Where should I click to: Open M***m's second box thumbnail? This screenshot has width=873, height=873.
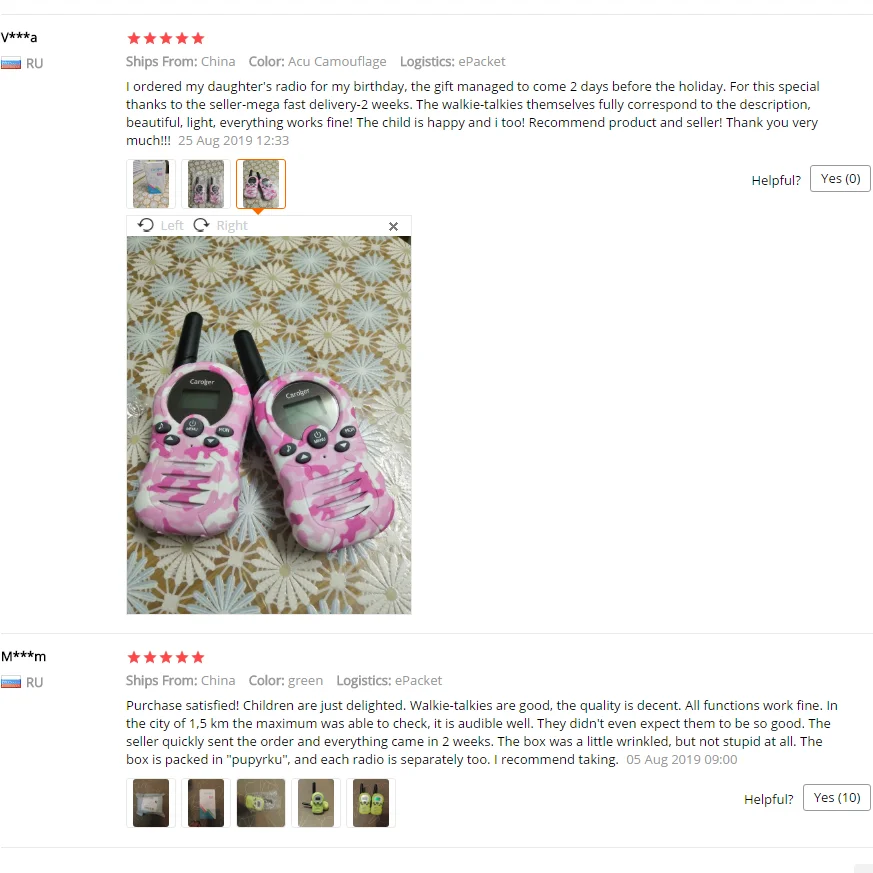pyautogui.click(x=206, y=803)
